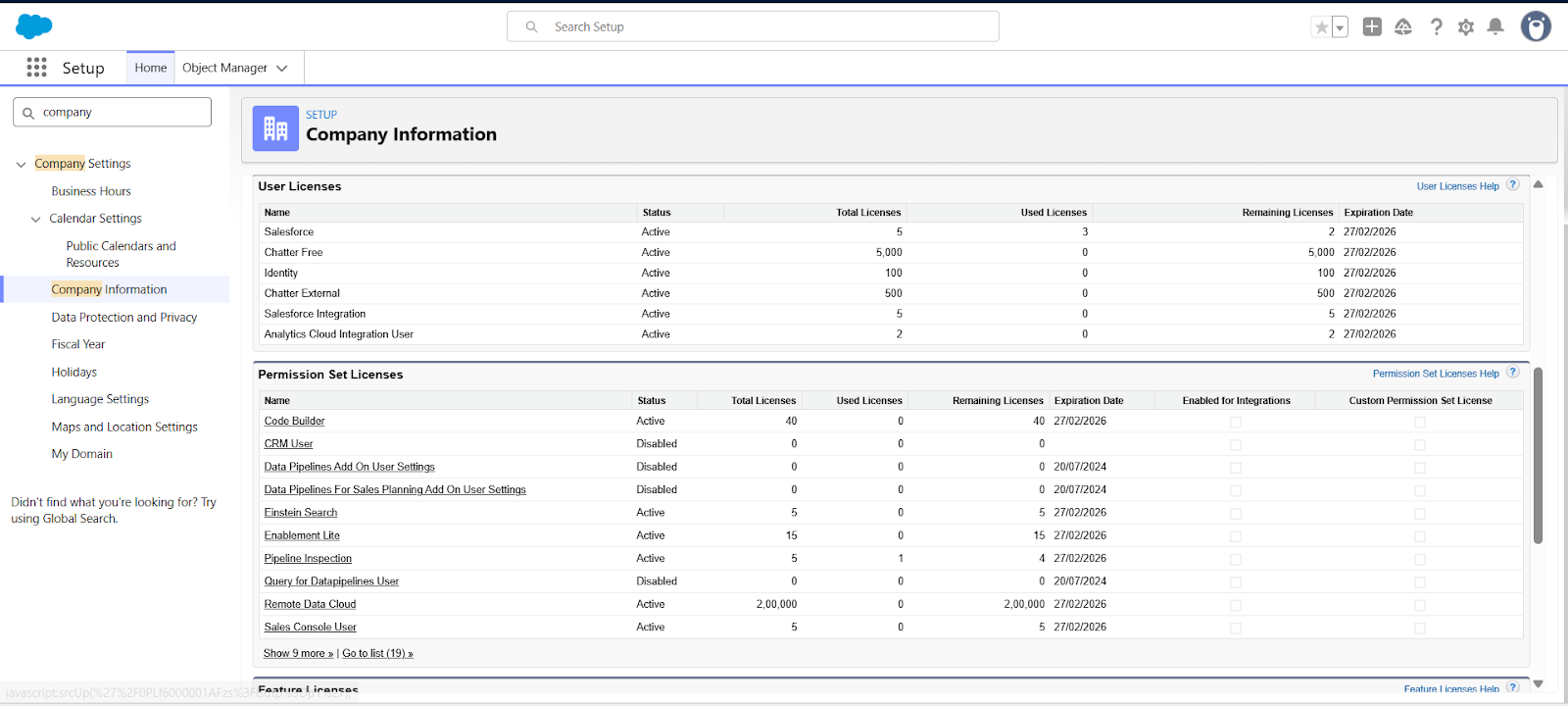Toggle Einstein Search Enabled for Integrations checkbox
This screenshot has height=706, width=1568.
click(1236, 514)
